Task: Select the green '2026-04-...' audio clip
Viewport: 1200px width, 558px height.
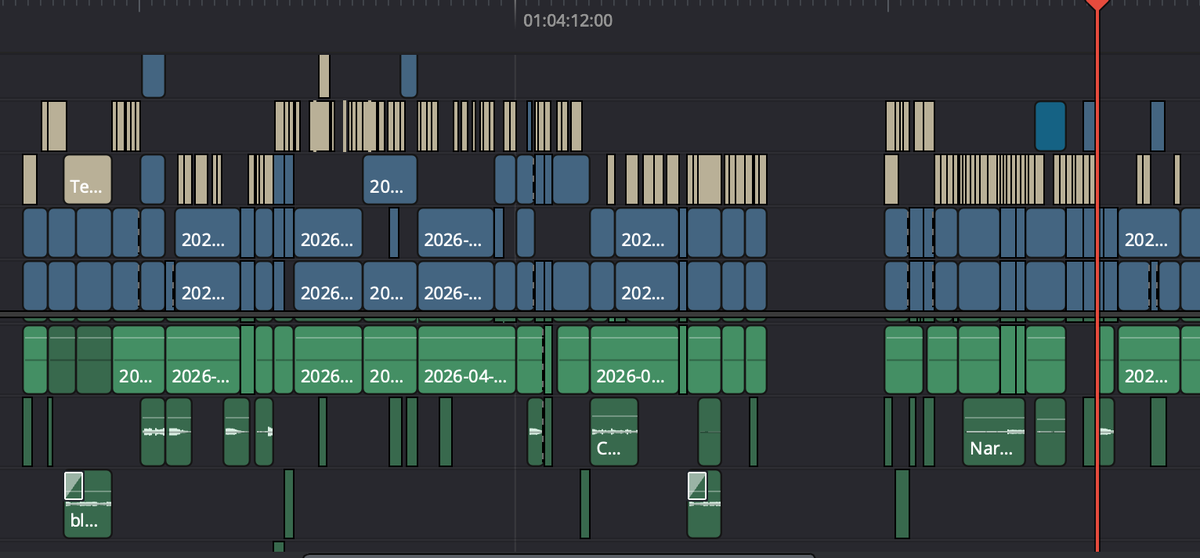Action: [467, 360]
